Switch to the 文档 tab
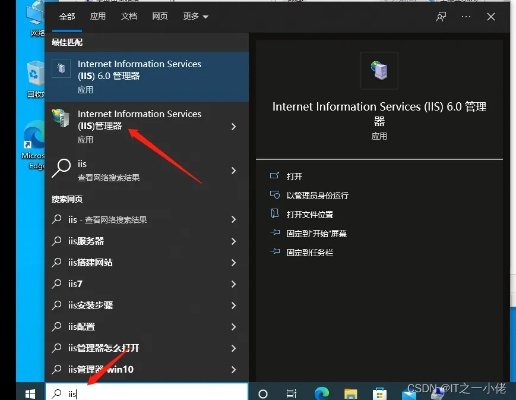Screen dimensions: 516x400 (129, 16)
